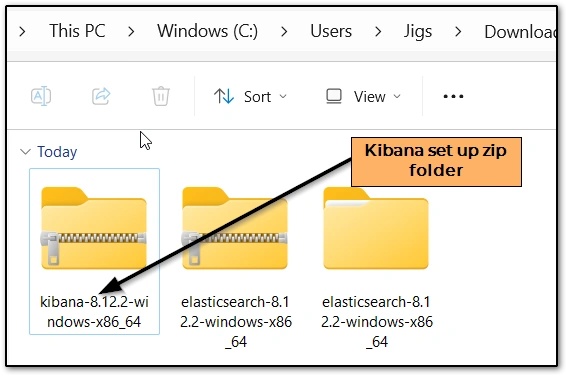This screenshot has width=567, height=376.
Task: Collapse the Today group chevron
Action: [25, 152]
